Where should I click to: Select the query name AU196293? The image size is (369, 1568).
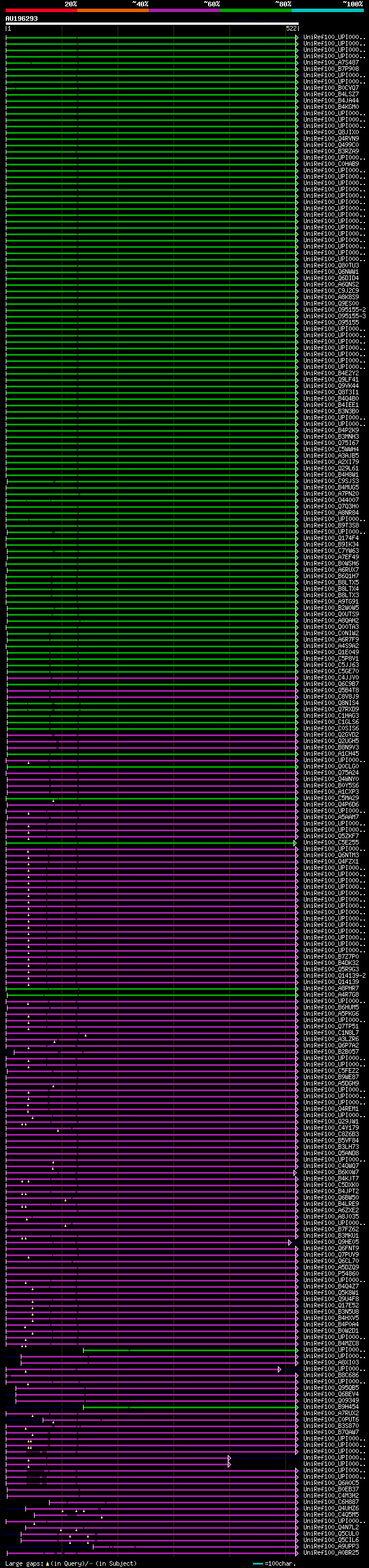point(21,19)
